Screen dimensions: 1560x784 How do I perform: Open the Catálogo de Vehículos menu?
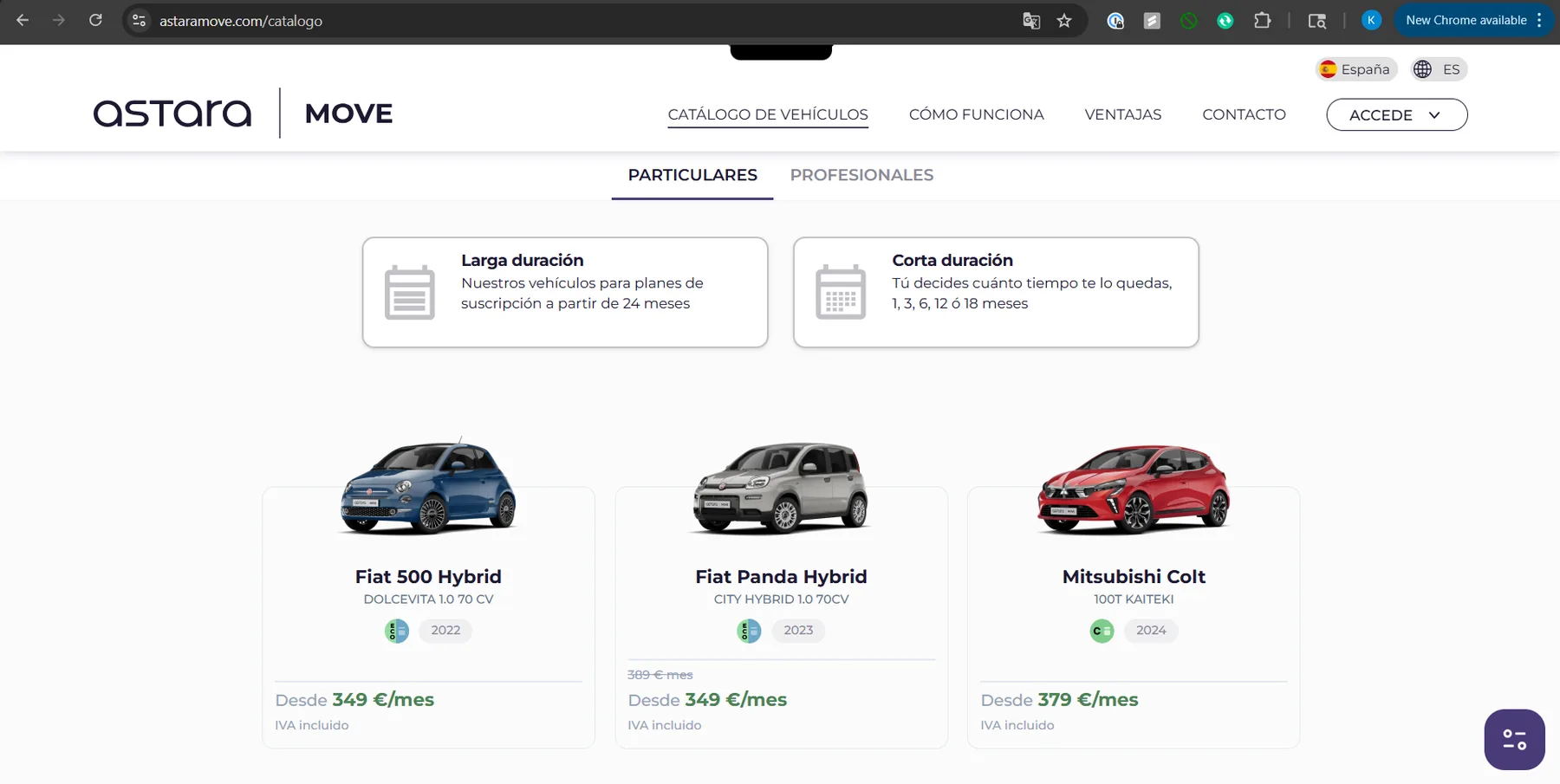point(768,114)
